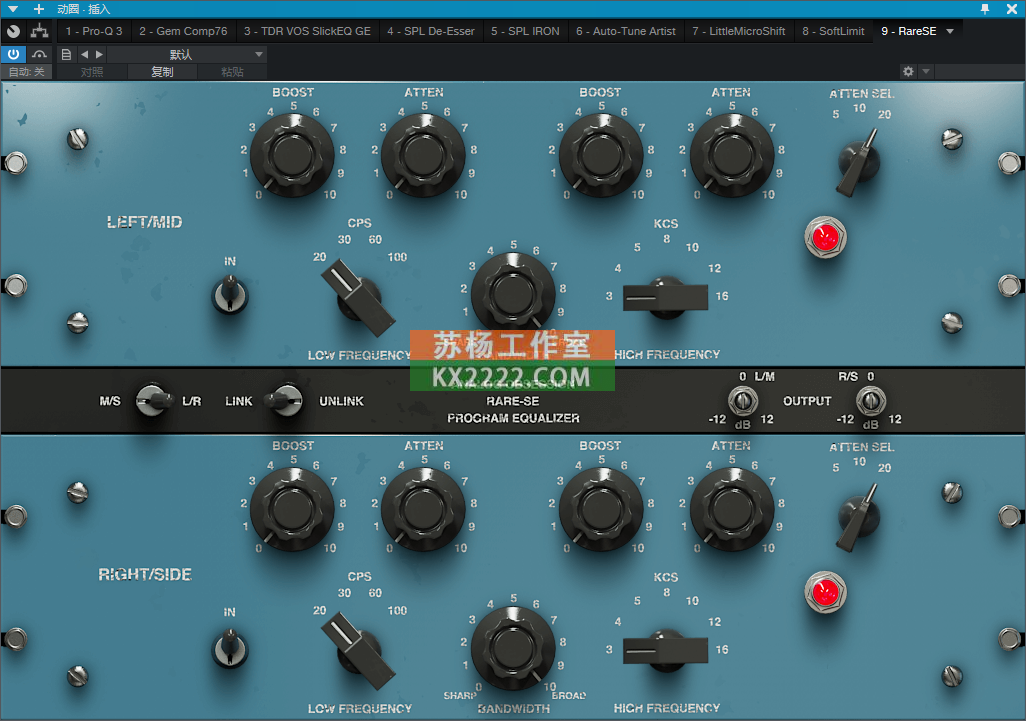Open the 3 - TDR VOS SlickEQ GE tab
Image resolution: width=1026 pixels, height=721 pixels.
click(307, 31)
